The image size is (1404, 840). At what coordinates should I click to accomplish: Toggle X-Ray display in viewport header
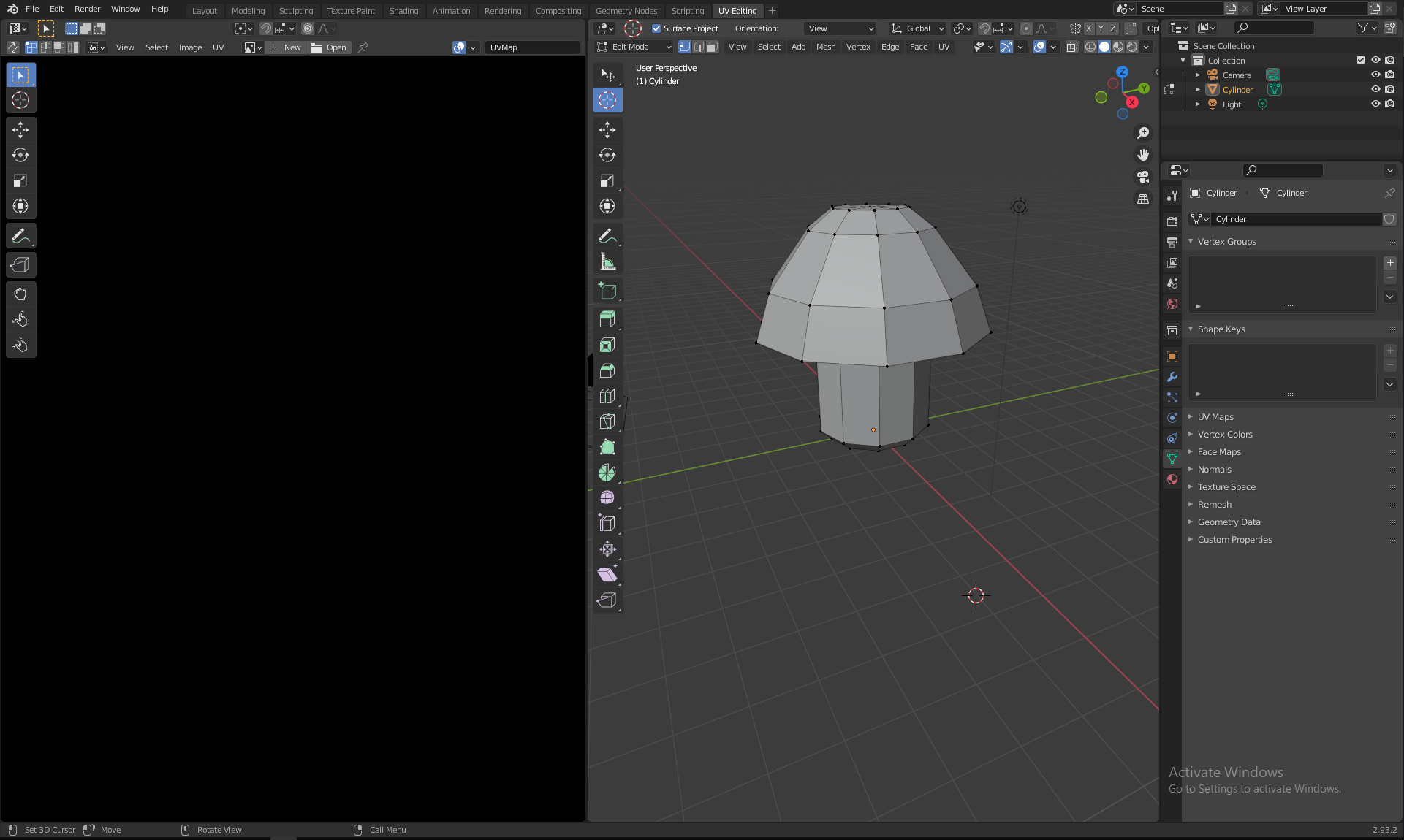(x=1072, y=47)
